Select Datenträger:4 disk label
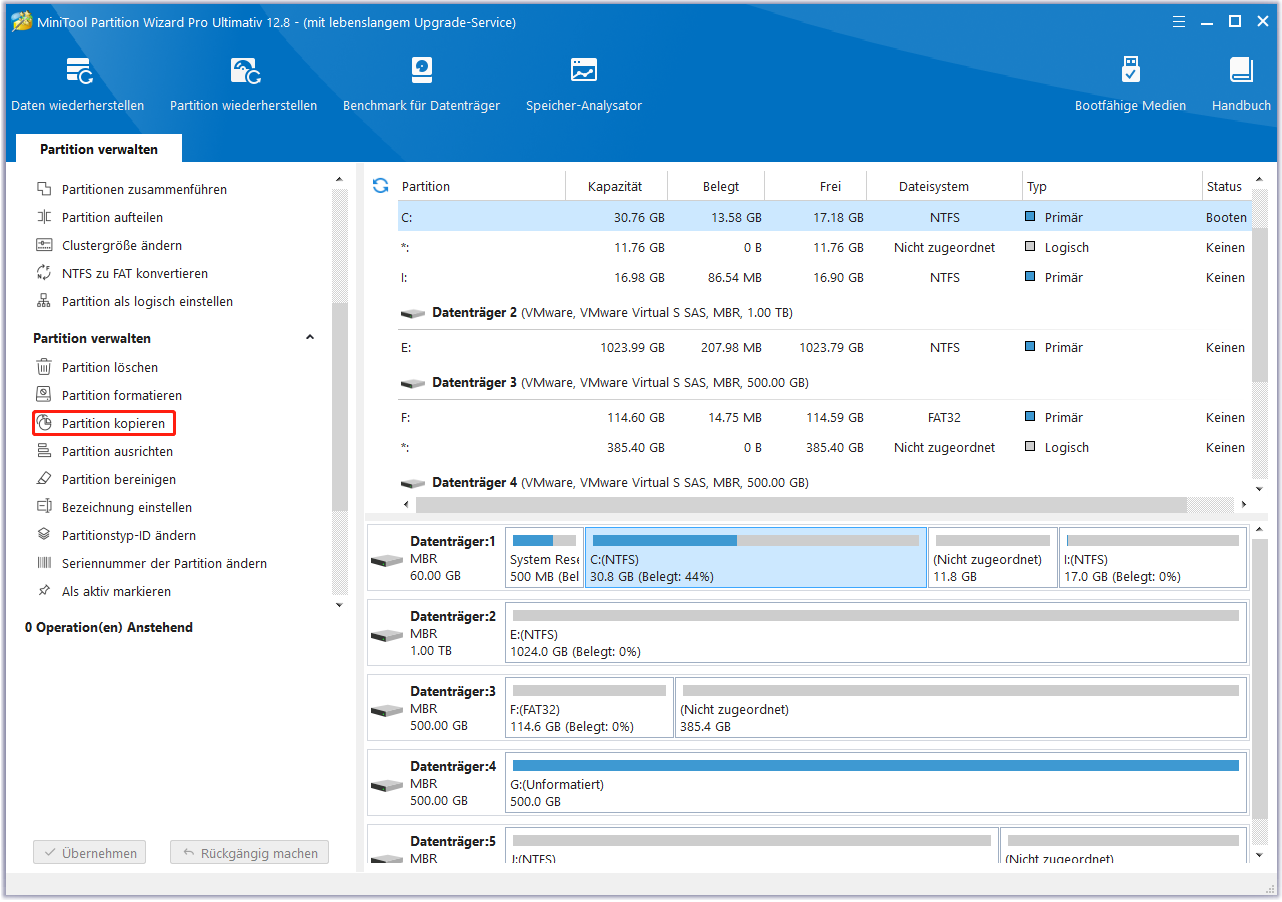The width and height of the screenshot is (1282, 902). coord(436,783)
